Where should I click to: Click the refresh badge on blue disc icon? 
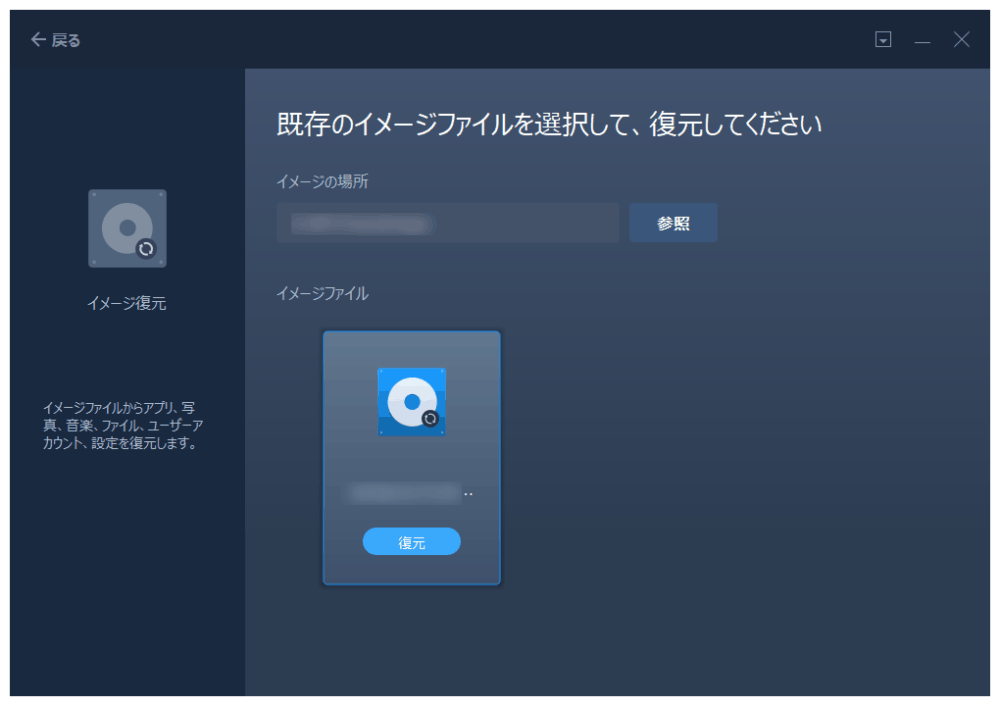[x=430, y=419]
